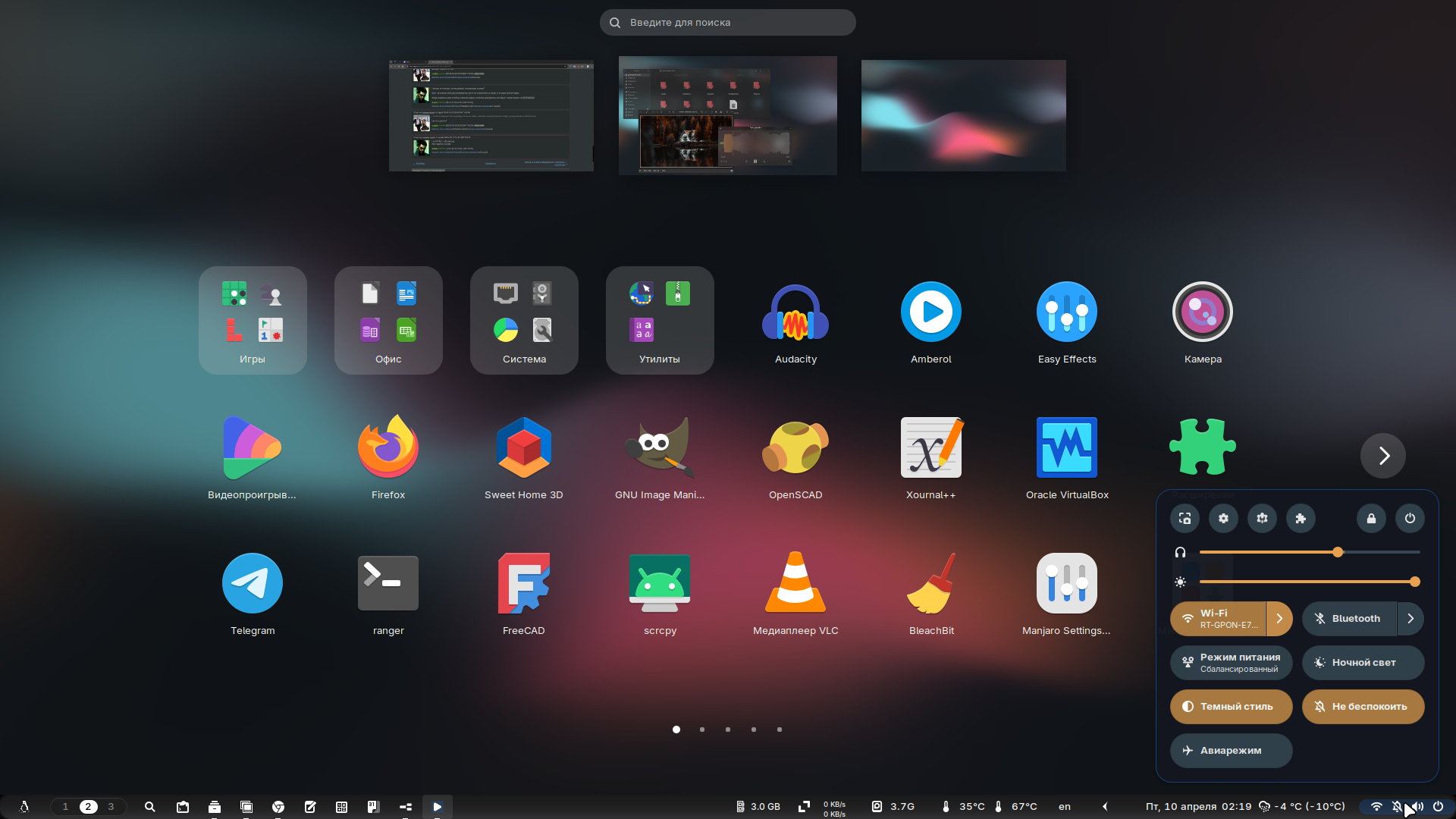The width and height of the screenshot is (1456, 819).
Task: Open BleachBit cleaner icon
Action: coord(931,583)
